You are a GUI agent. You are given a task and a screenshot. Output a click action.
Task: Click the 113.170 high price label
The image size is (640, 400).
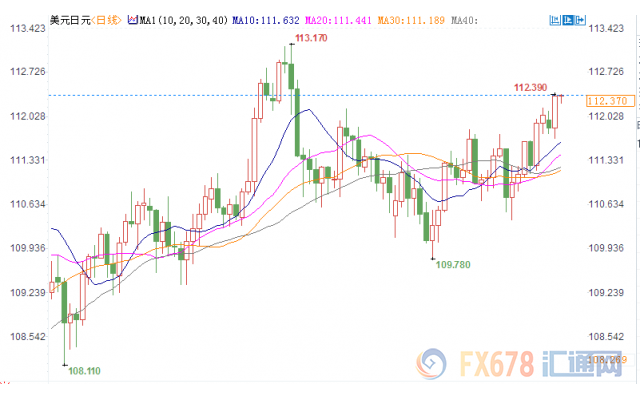click(311, 38)
